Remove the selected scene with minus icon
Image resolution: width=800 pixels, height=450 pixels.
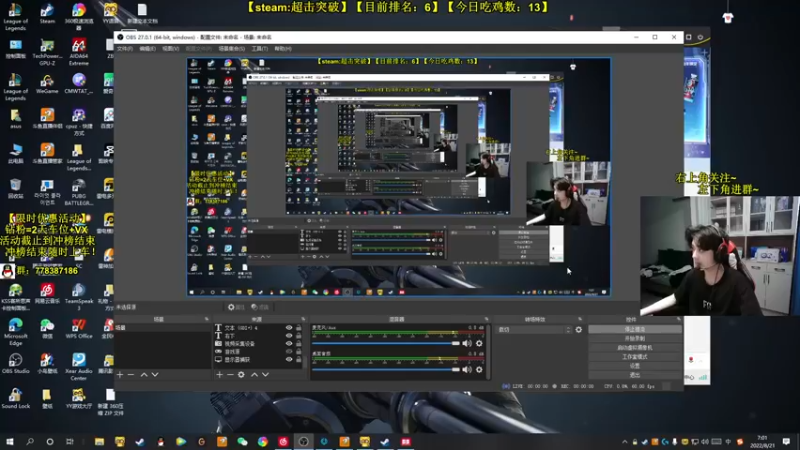[131, 374]
